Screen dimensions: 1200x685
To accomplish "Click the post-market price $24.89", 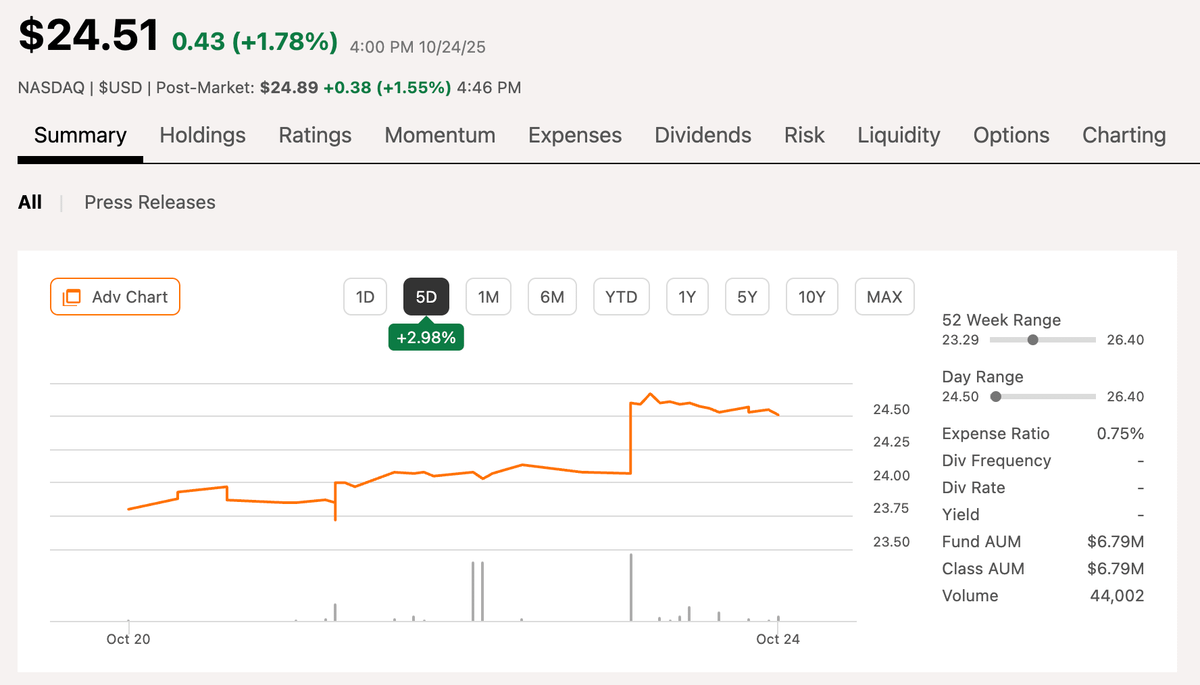I will 289,88.
